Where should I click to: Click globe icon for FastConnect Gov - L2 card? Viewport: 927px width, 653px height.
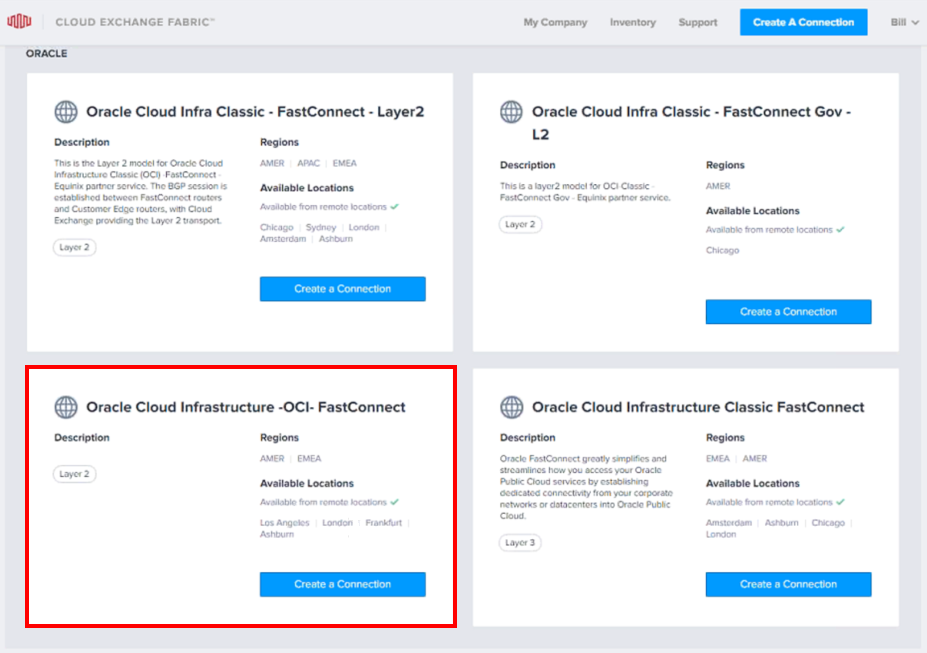point(511,112)
